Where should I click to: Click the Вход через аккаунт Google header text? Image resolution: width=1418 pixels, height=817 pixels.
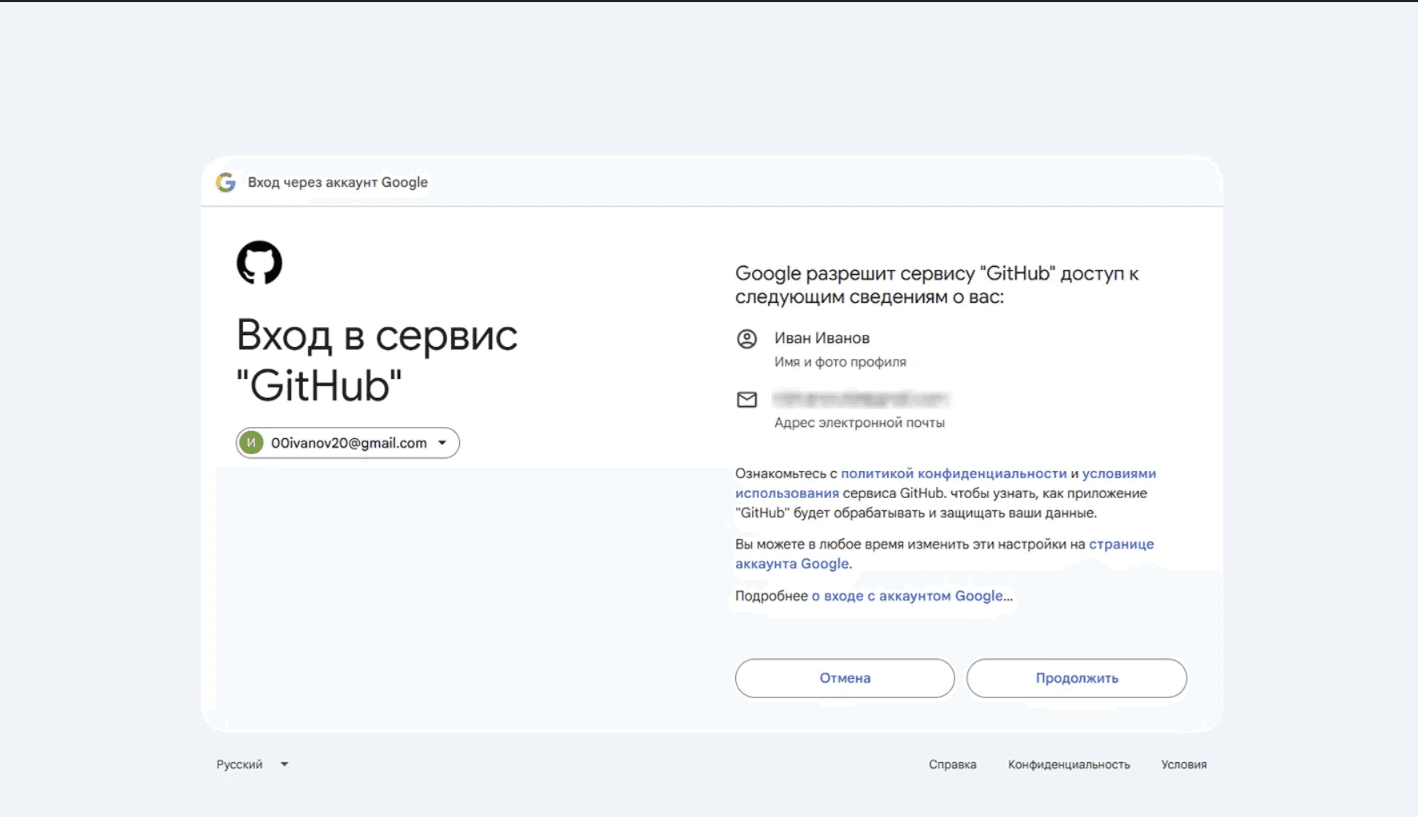click(338, 182)
